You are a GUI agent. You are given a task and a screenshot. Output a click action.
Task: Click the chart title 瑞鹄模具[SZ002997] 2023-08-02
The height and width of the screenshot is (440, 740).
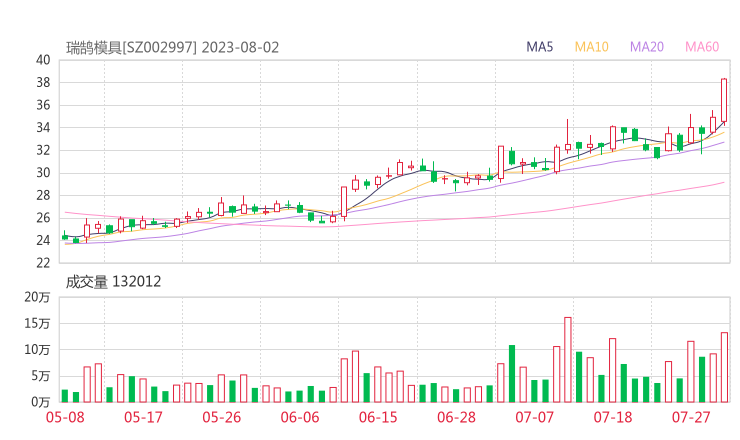[172, 48]
